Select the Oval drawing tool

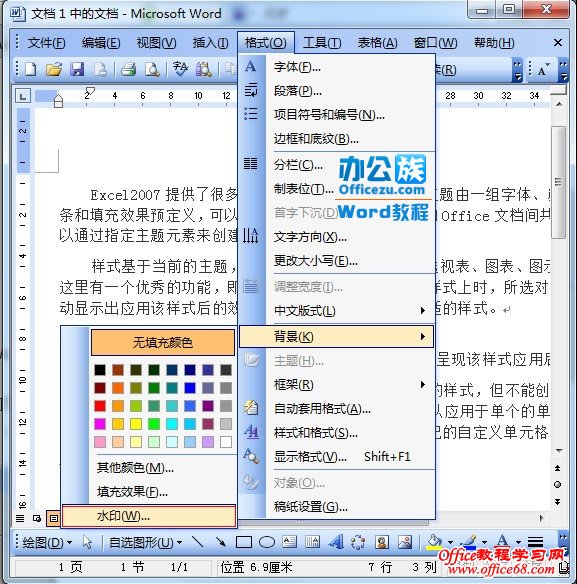tap(267, 542)
